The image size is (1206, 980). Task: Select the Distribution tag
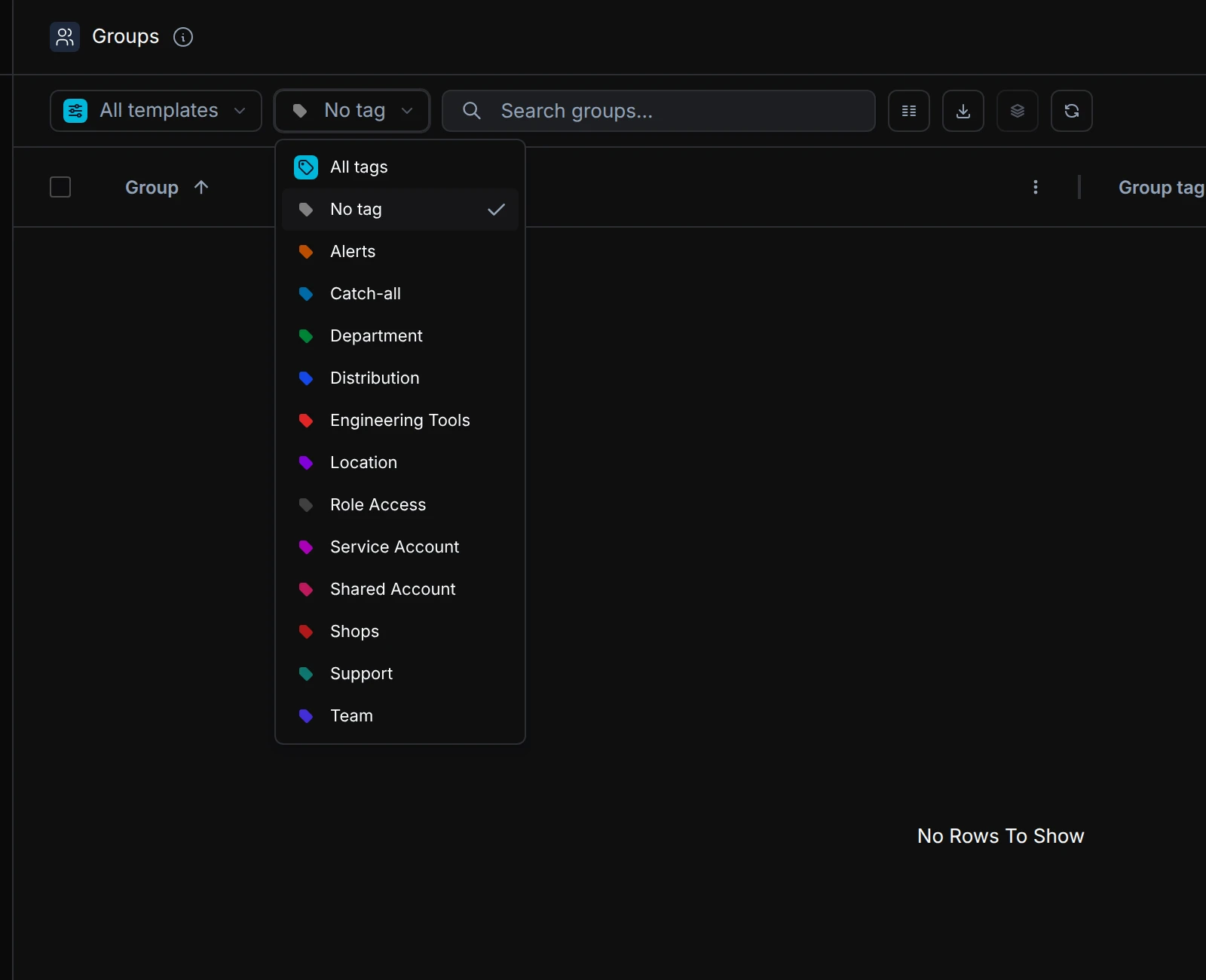coord(400,378)
